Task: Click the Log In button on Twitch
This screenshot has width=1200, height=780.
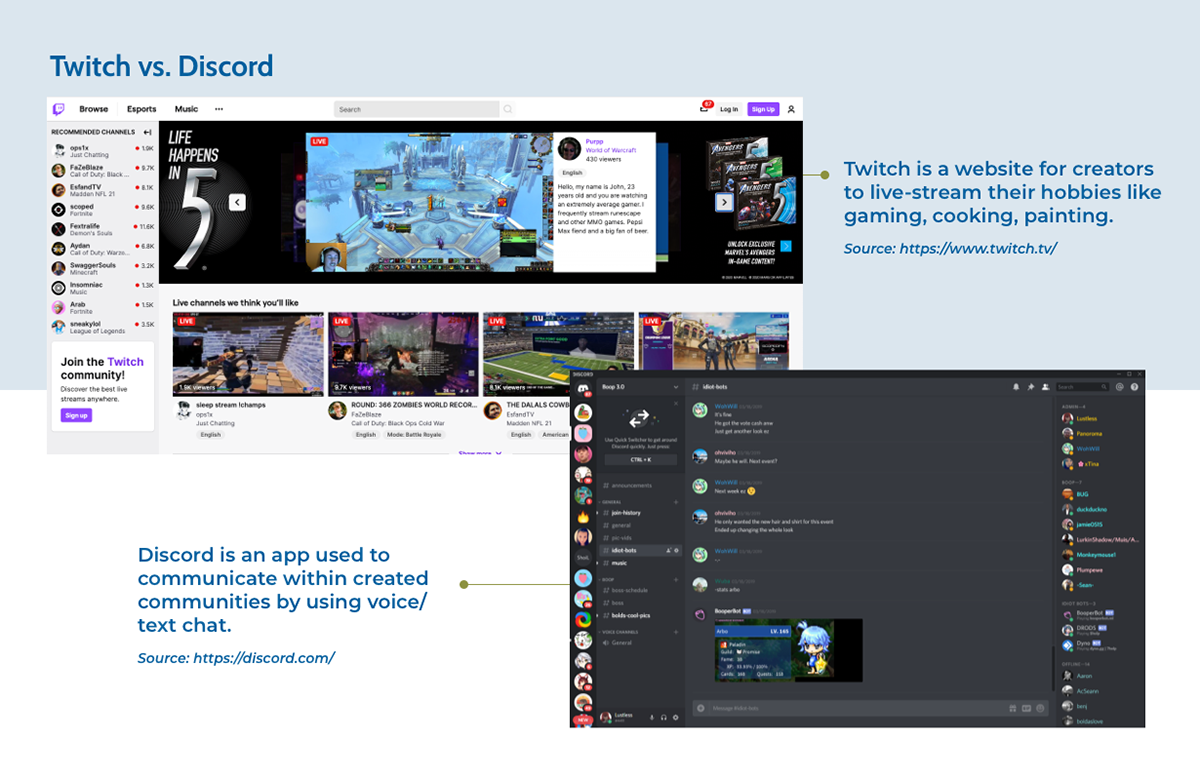Action: point(729,109)
